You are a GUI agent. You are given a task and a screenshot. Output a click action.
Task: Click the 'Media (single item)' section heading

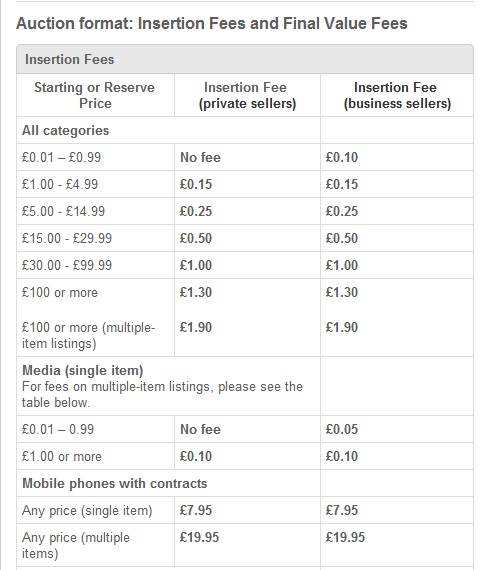(x=82, y=370)
